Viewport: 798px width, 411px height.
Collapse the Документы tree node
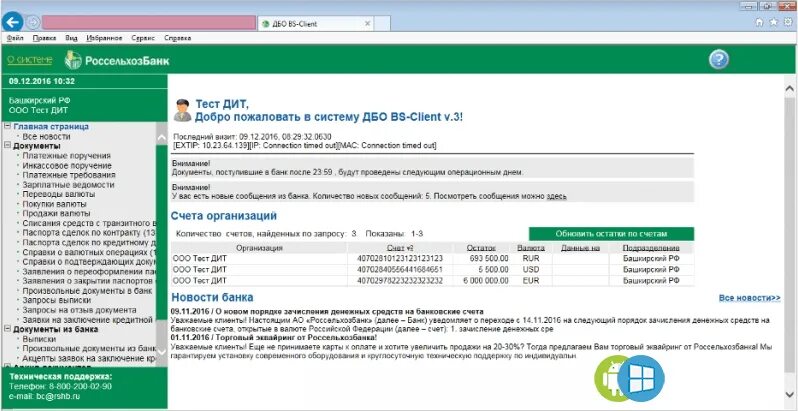click(8, 145)
